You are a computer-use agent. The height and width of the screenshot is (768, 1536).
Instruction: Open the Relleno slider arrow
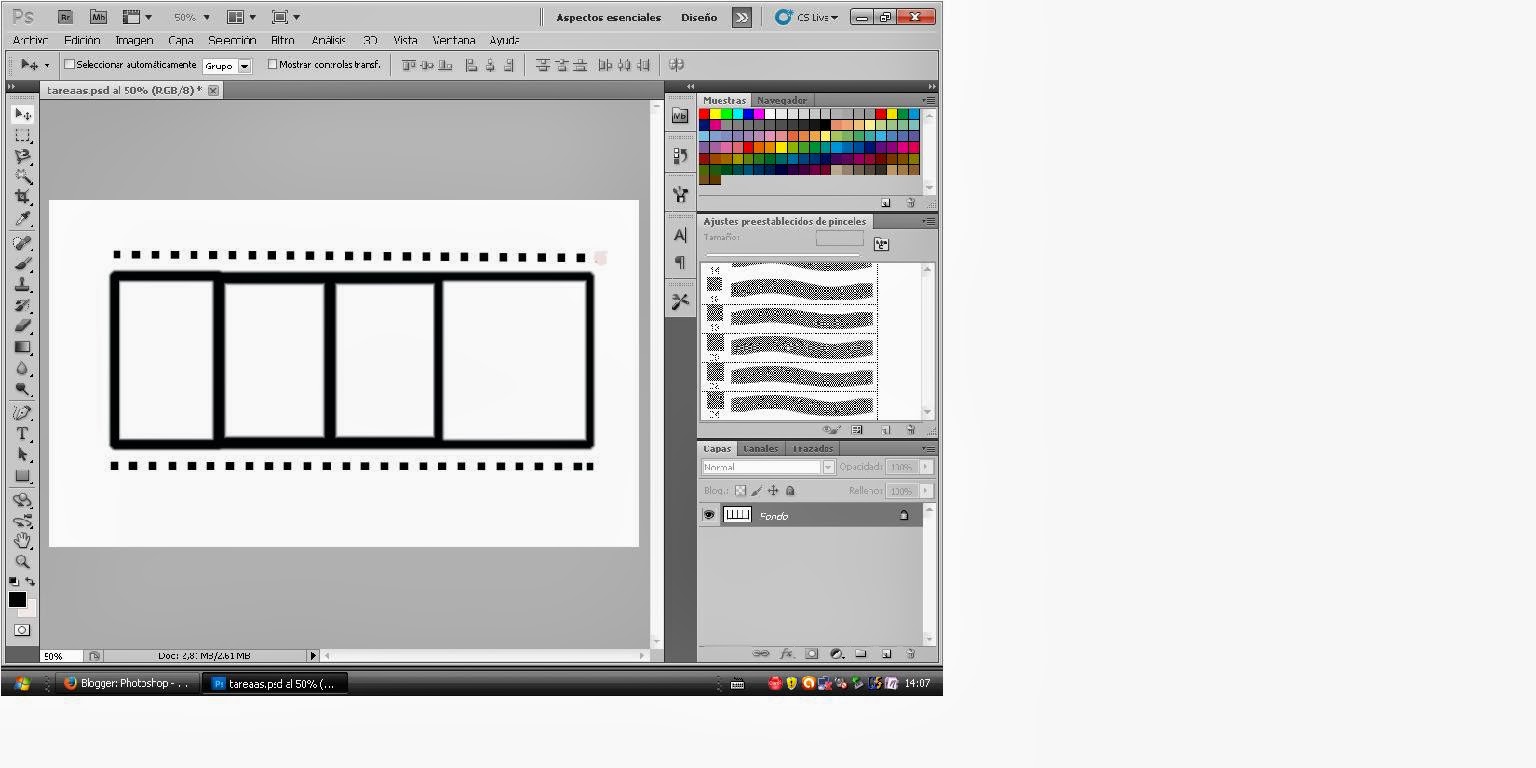926,491
